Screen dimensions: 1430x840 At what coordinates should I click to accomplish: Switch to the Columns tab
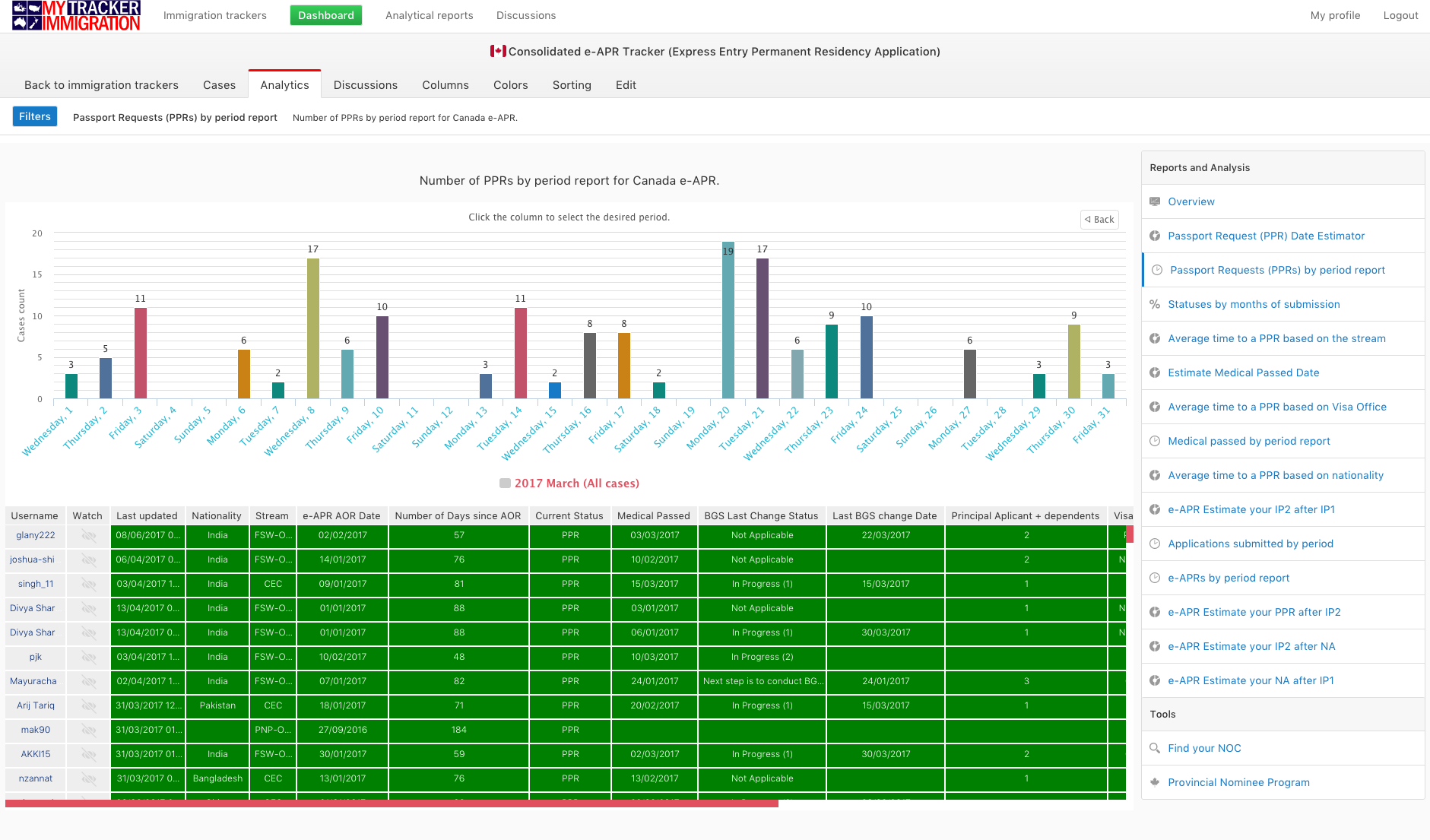coord(445,85)
